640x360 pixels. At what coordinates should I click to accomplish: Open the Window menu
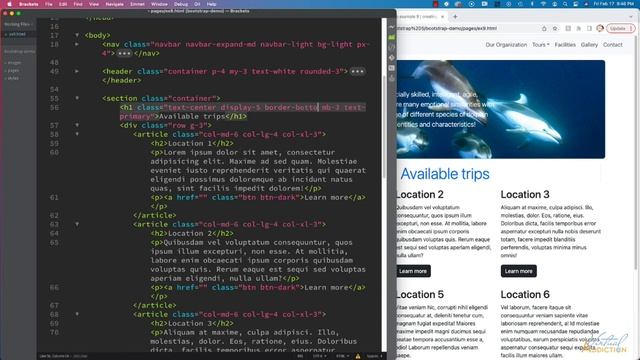(x=159, y=4)
